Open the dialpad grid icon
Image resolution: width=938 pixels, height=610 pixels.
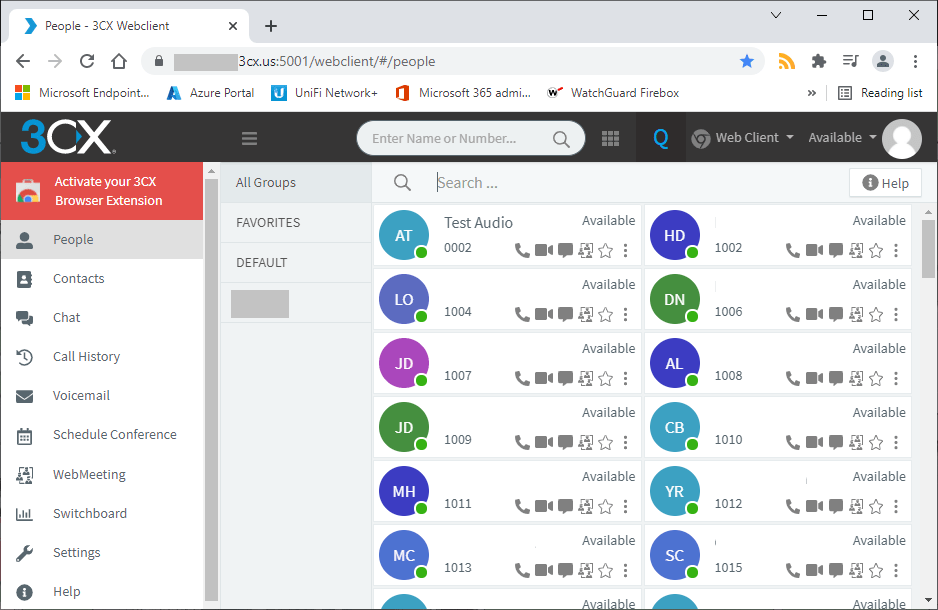point(610,138)
